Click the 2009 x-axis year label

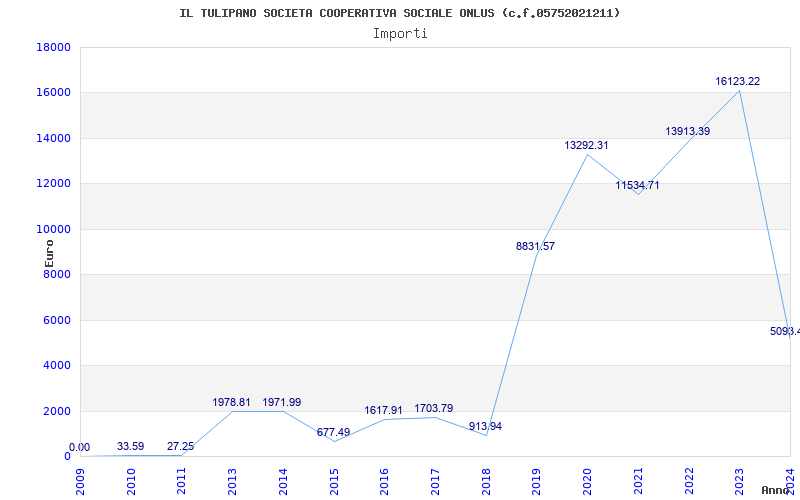tap(81, 481)
